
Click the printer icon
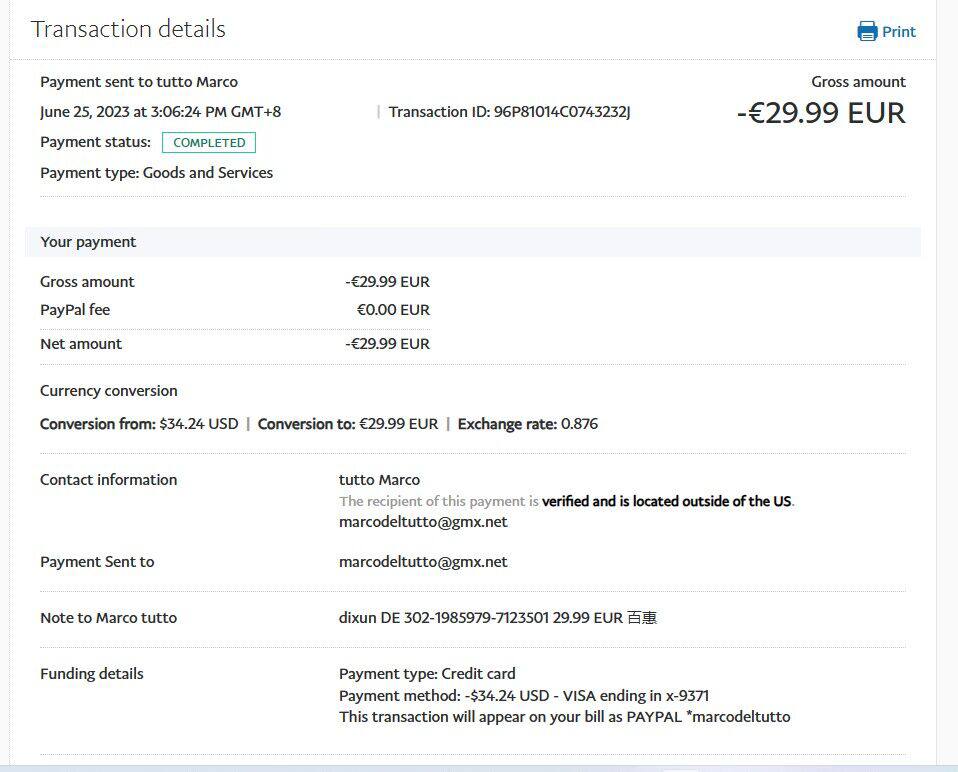[867, 31]
